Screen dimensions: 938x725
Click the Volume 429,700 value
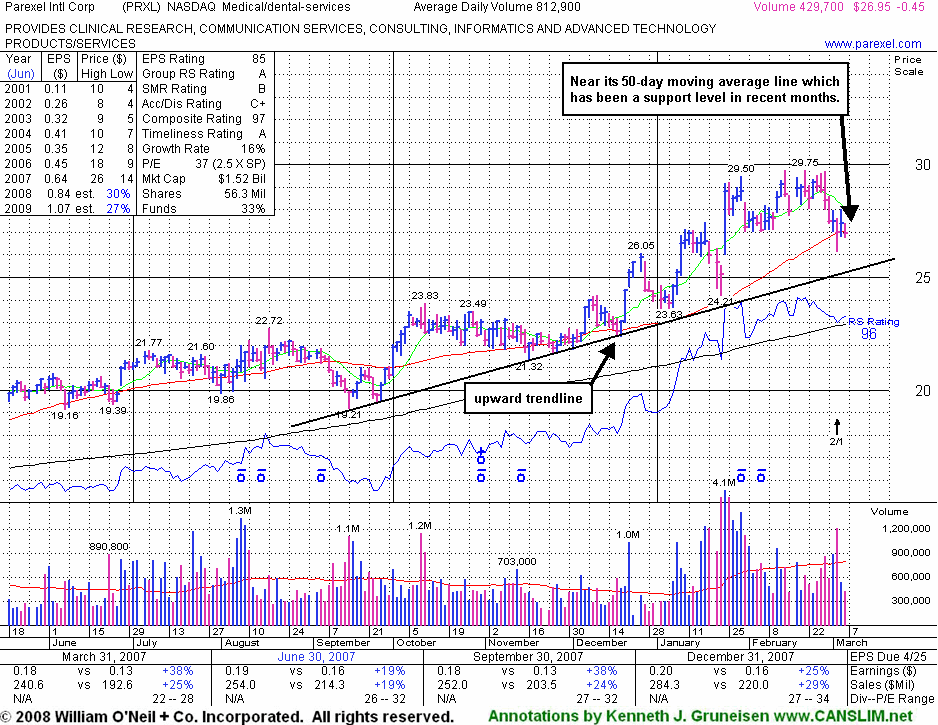coord(798,7)
